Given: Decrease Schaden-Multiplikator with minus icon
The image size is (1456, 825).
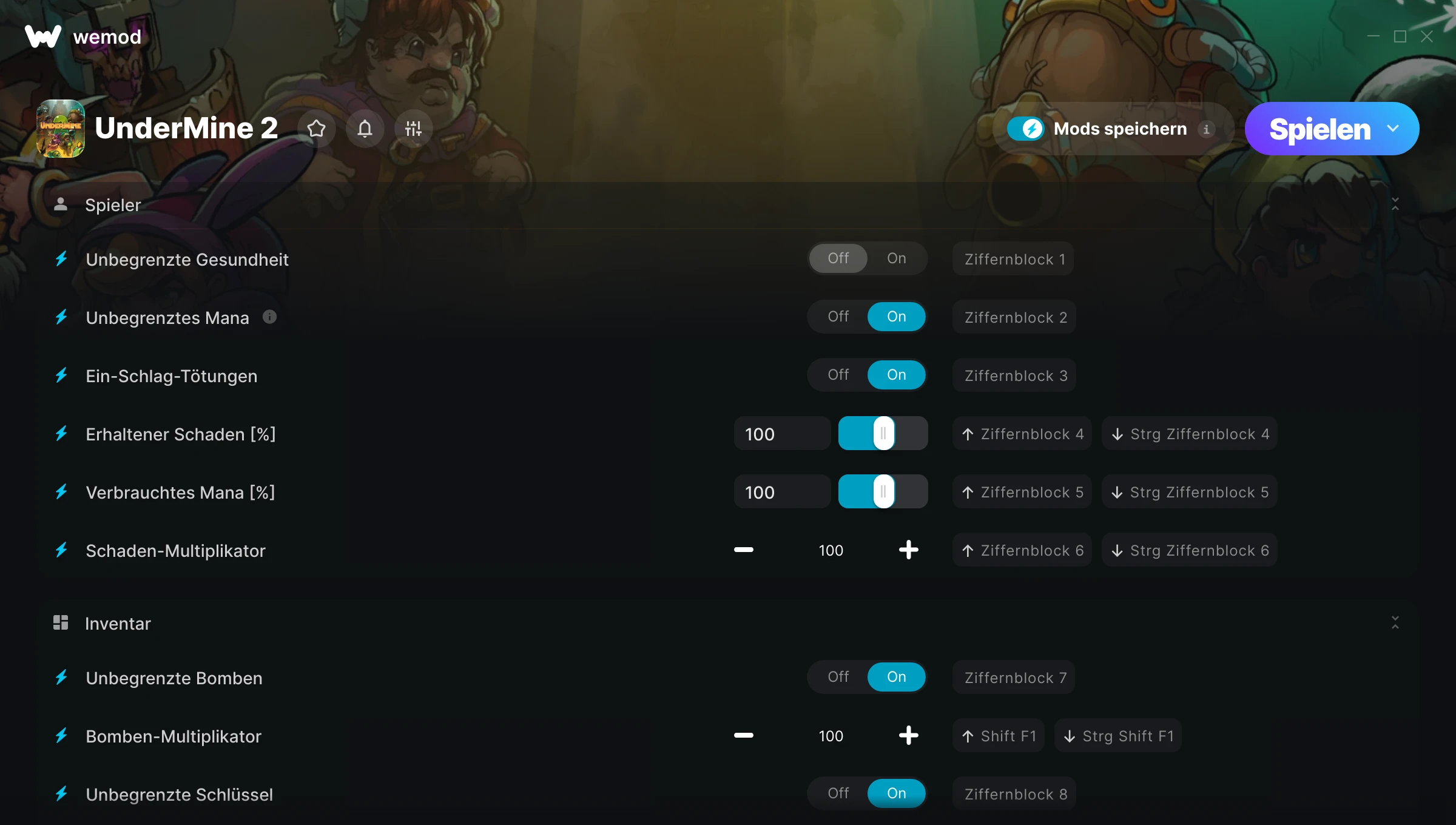Looking at the screenshot, I should tap(743, 550).
